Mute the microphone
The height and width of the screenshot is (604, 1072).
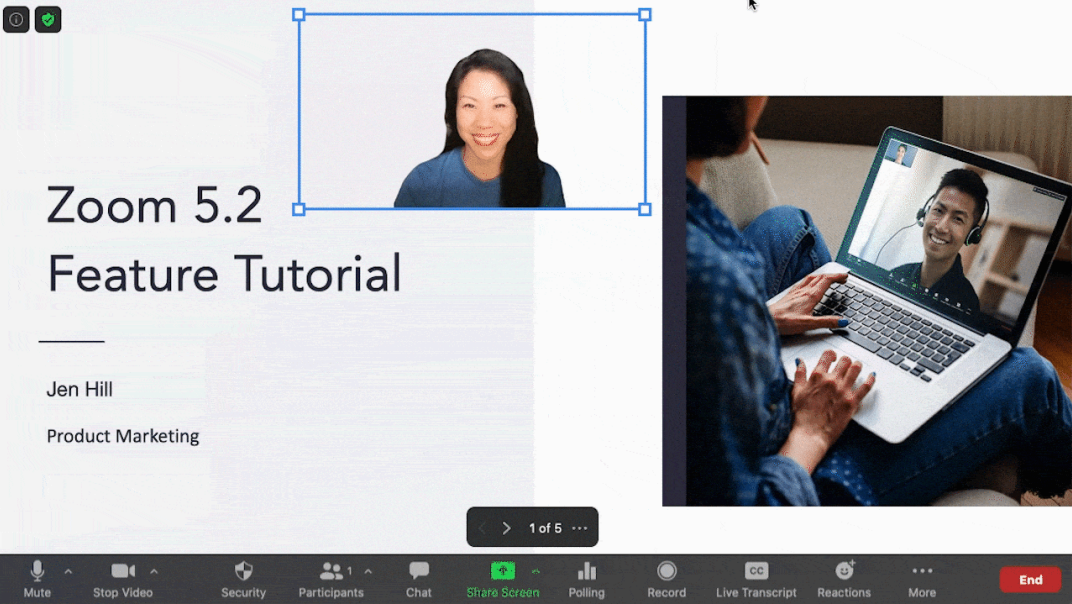tap(37, 578)
